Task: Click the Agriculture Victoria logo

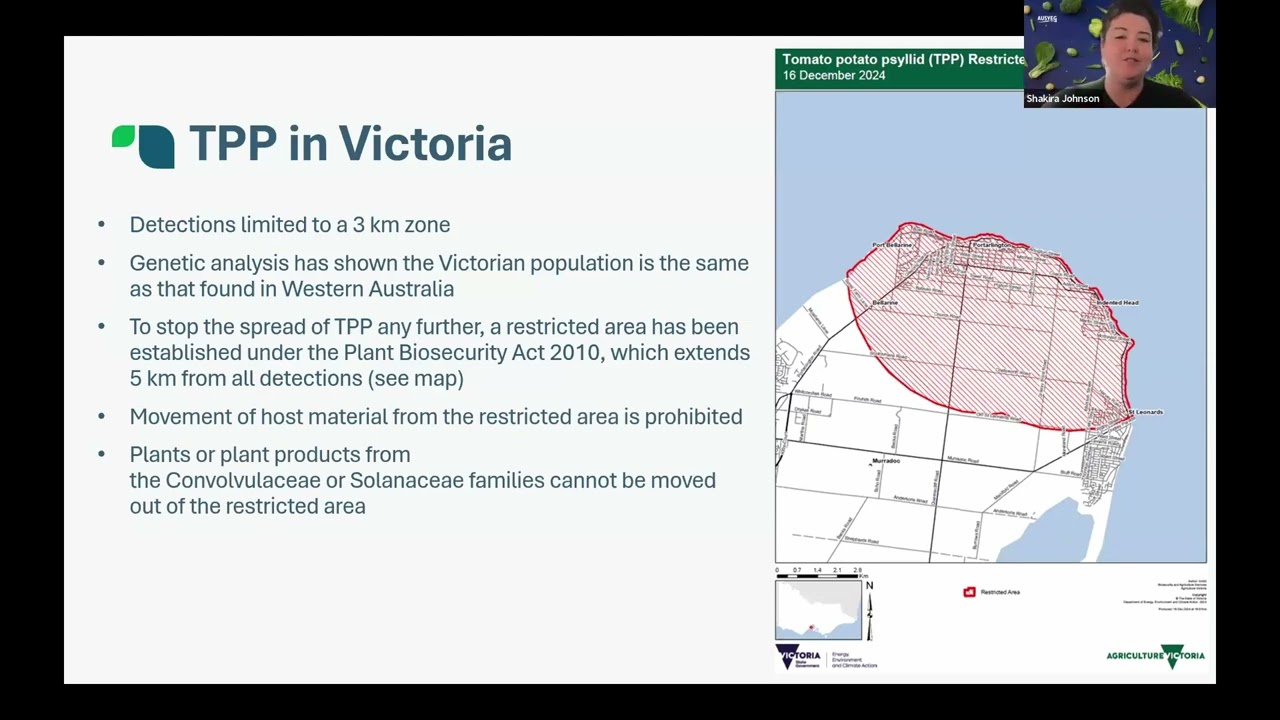Action: pyautogui.click(x=1156, y=656)
